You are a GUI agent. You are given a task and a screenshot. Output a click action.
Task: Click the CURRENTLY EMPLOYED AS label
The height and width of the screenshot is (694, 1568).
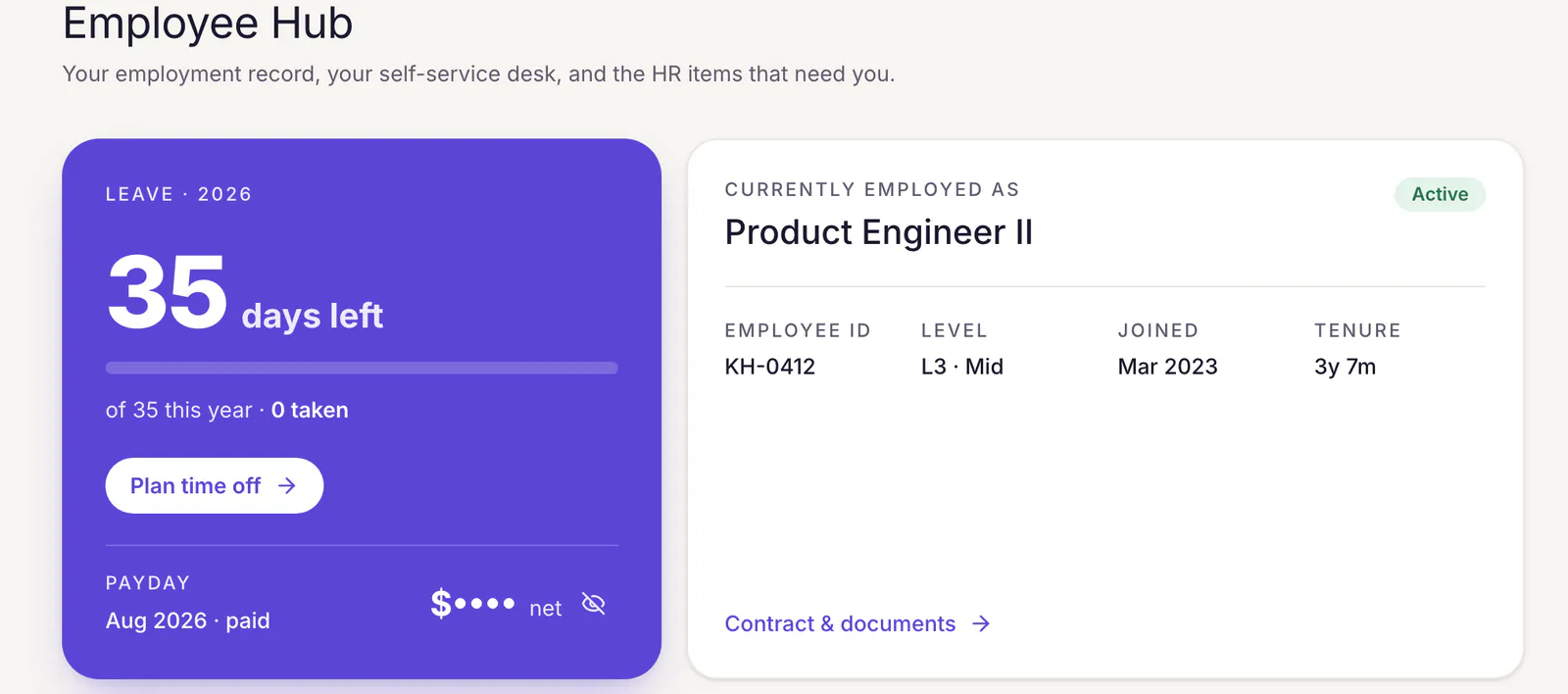(872, 189)
